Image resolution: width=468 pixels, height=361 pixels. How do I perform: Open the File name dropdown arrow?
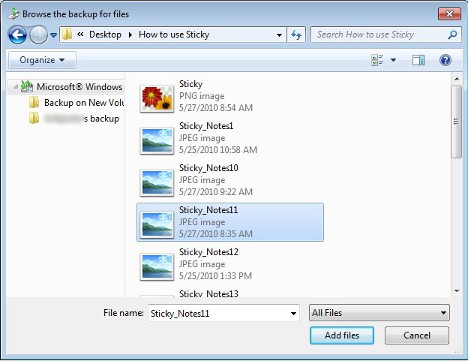293,313
